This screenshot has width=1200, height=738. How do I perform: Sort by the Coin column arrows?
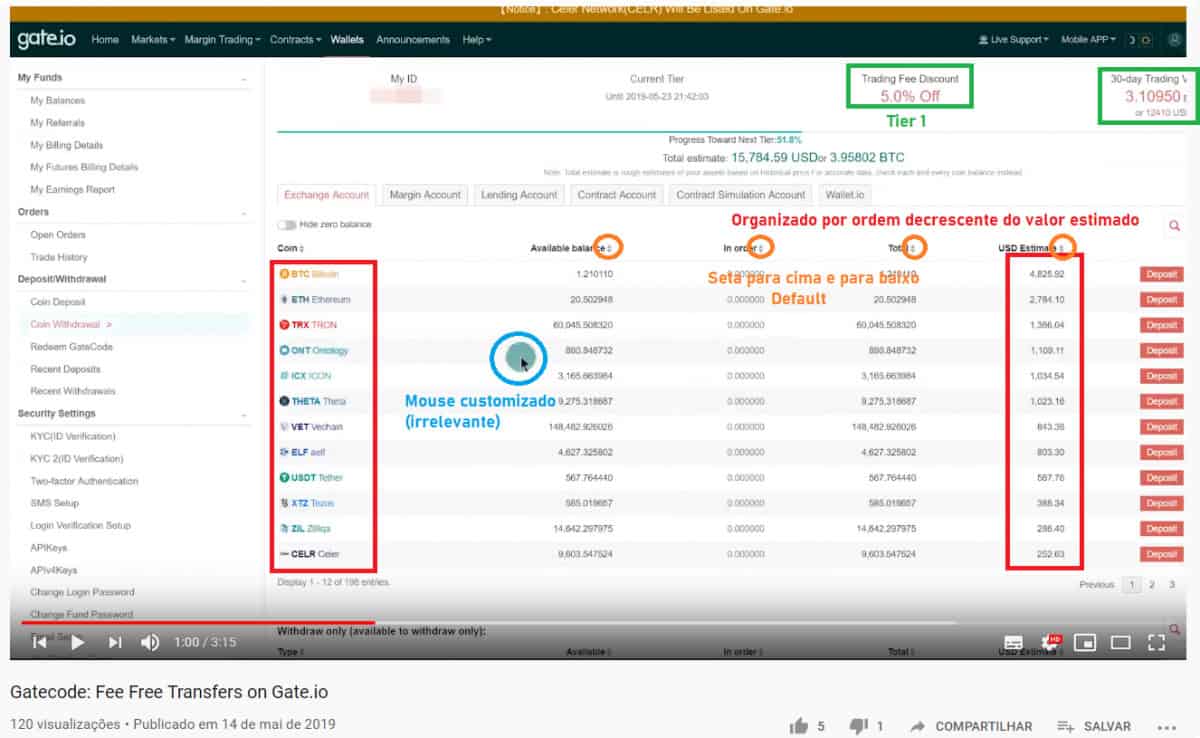(x=302, y=248)
